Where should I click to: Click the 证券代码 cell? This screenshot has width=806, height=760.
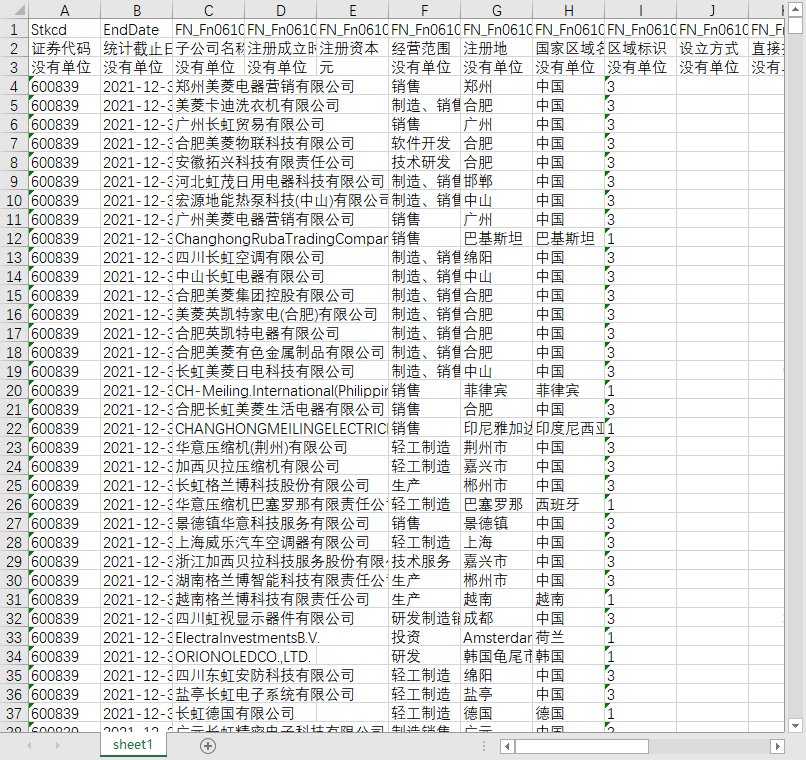click(x=65, y=48)
